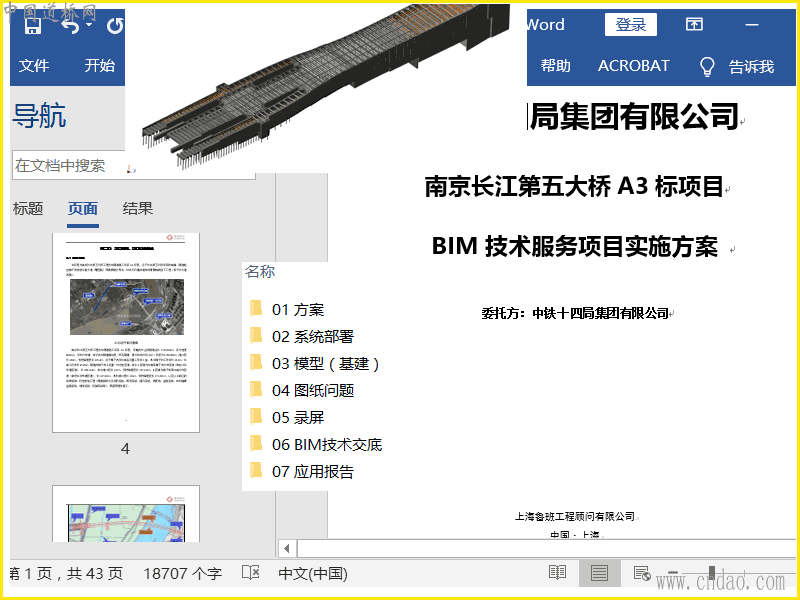Open the 05 录屏 folder
The image size is (800, 600).
[287, 418]
